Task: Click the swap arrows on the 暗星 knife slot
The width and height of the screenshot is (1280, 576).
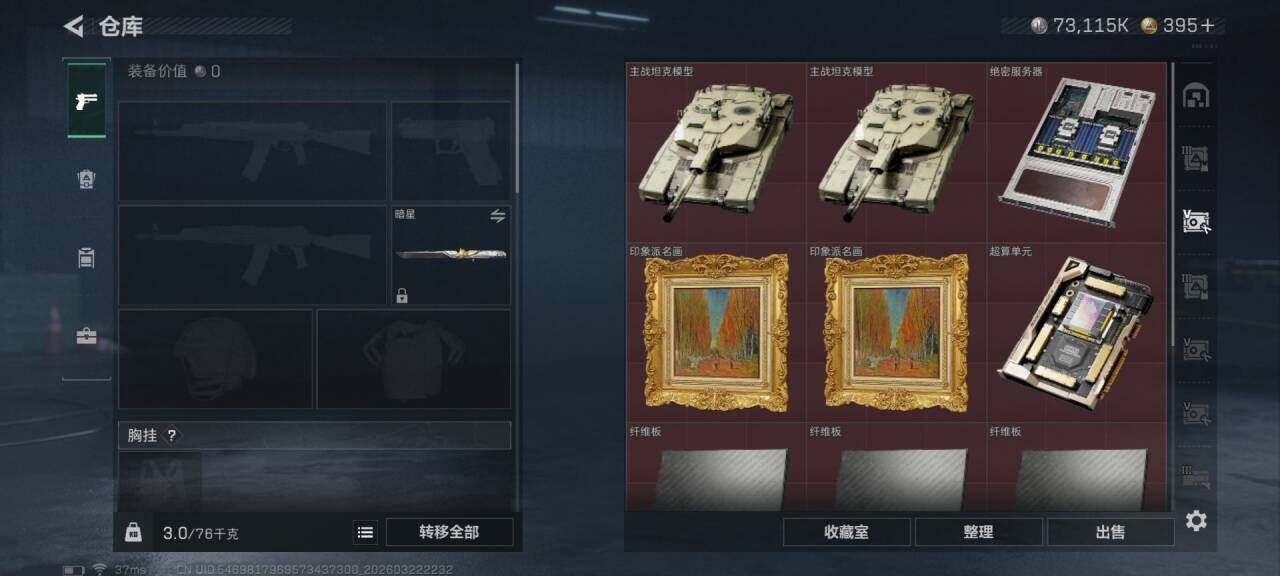Action: pos(497,216)
